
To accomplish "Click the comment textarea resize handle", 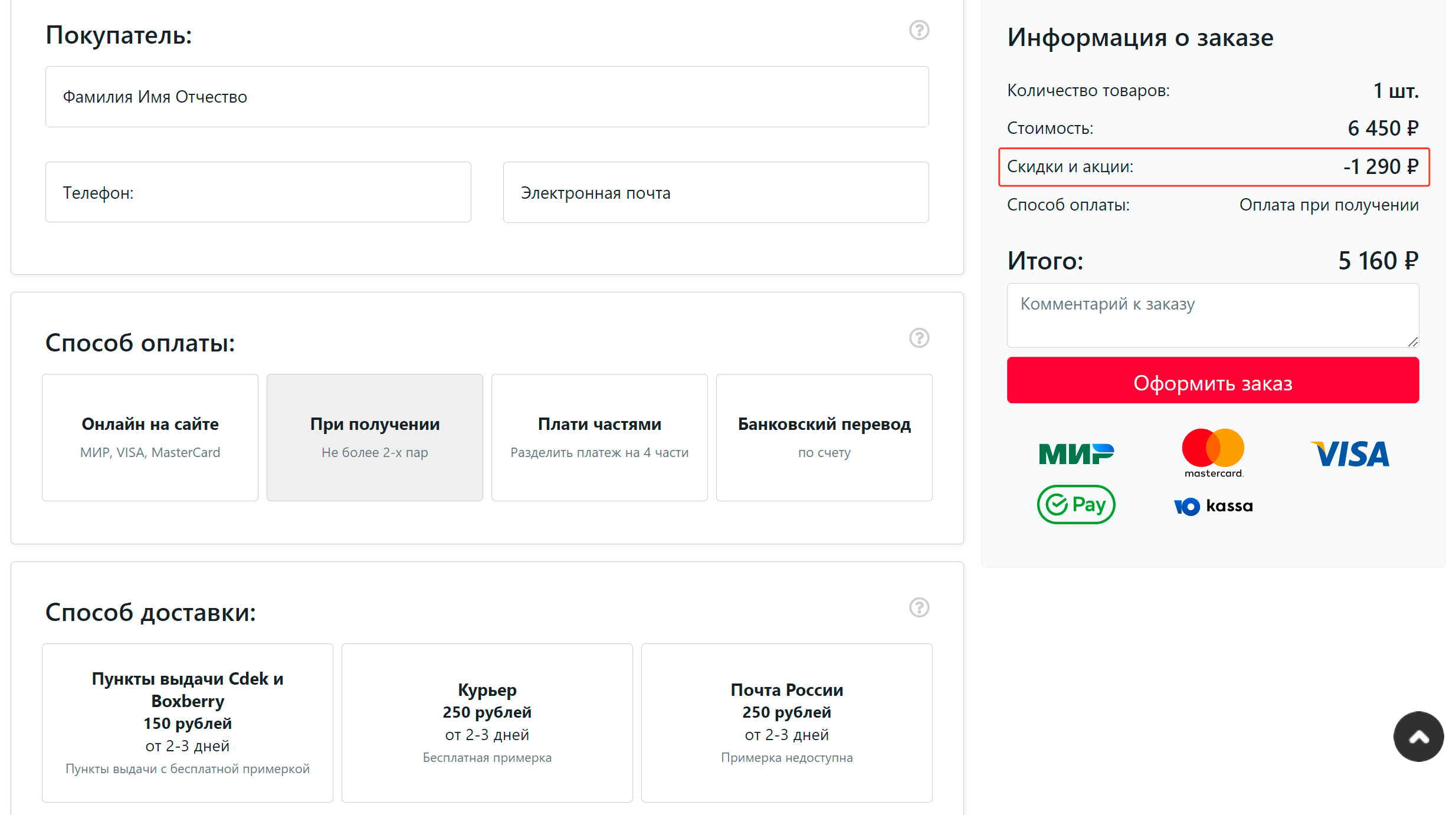I will [1413, 341].
